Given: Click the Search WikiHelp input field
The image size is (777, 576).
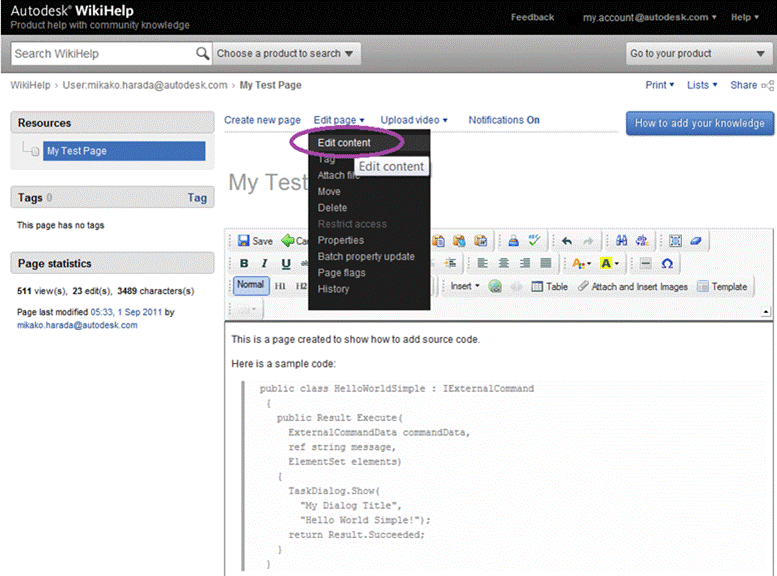Looking at the screenshot, I should (x=102, y=53).
